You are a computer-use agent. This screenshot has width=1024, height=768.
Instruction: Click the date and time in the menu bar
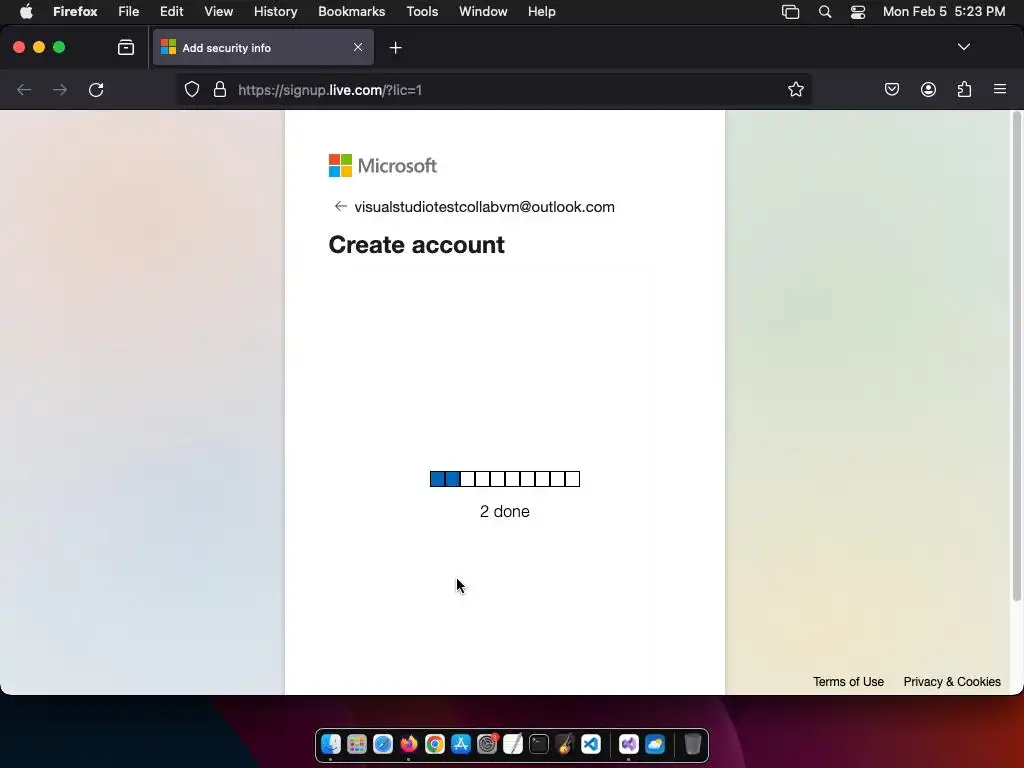click(x=944, y=12)
